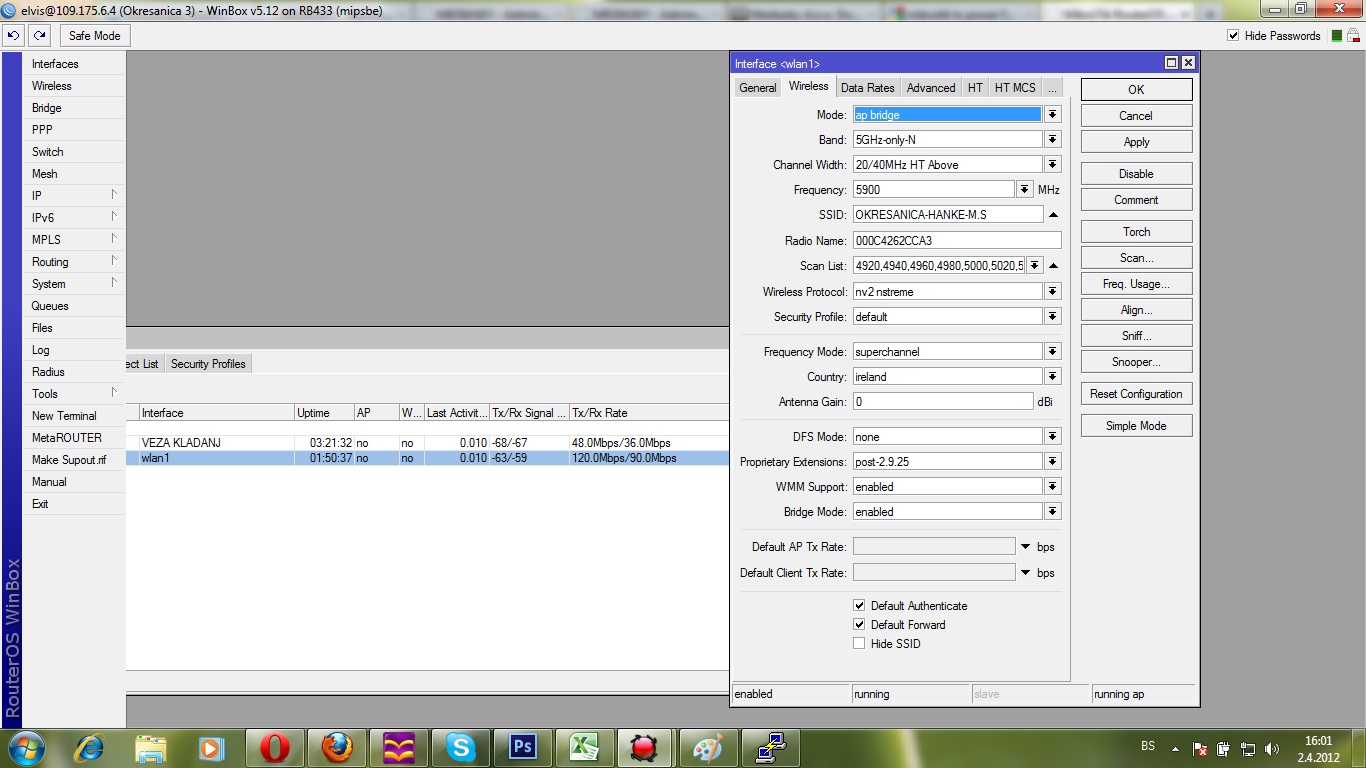Image resolution: width=1366 pixels, height=768 pixels.
Task: Open Excel from the taskbar
Action: coord(585,748)
